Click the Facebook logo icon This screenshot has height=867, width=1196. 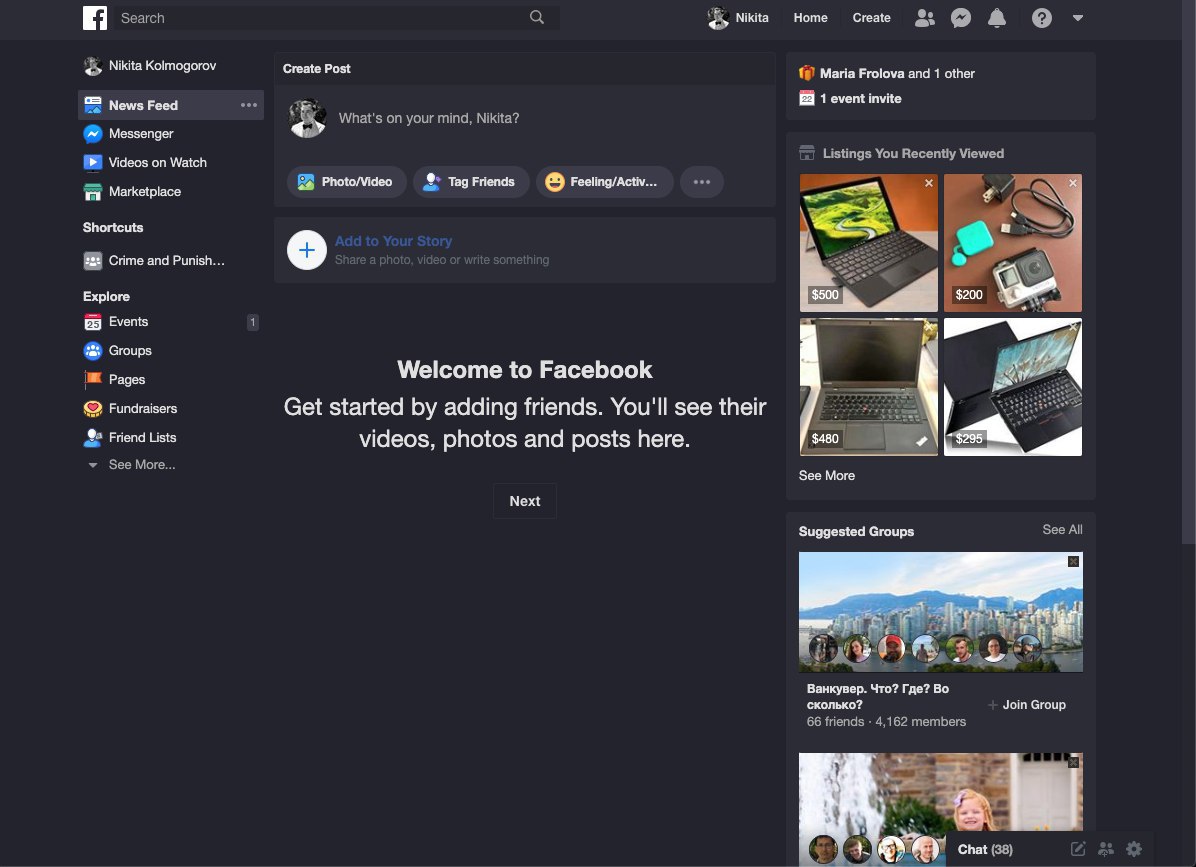click(95, 18)
